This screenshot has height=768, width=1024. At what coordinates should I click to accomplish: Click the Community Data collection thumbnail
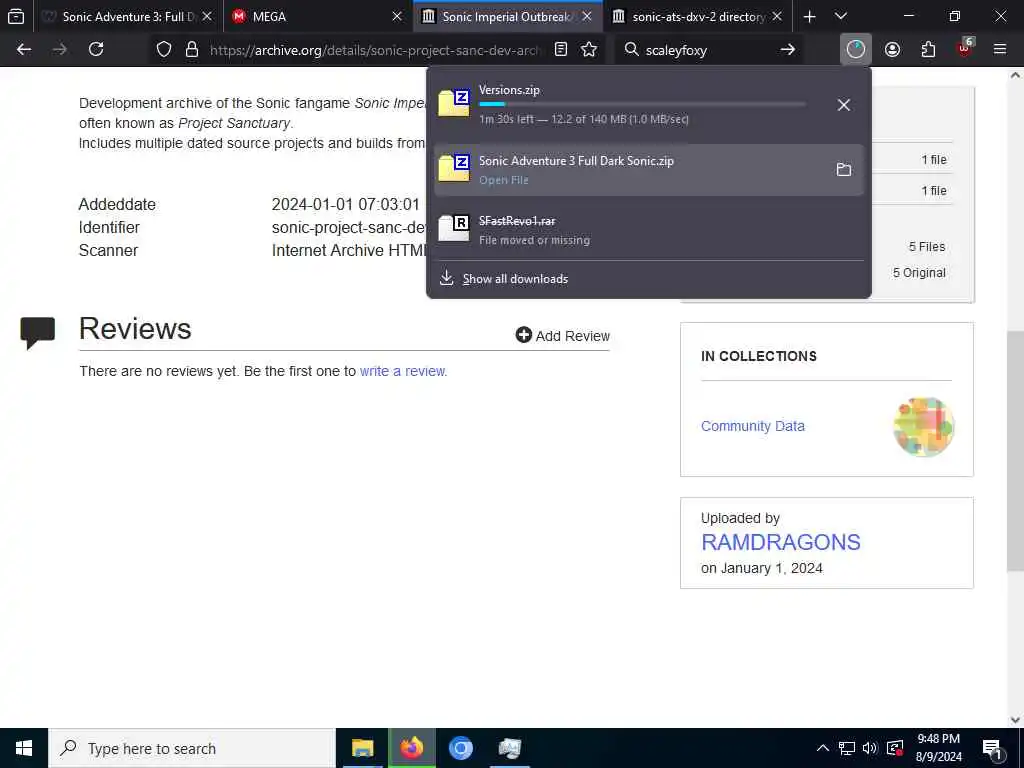click(923, 426)
